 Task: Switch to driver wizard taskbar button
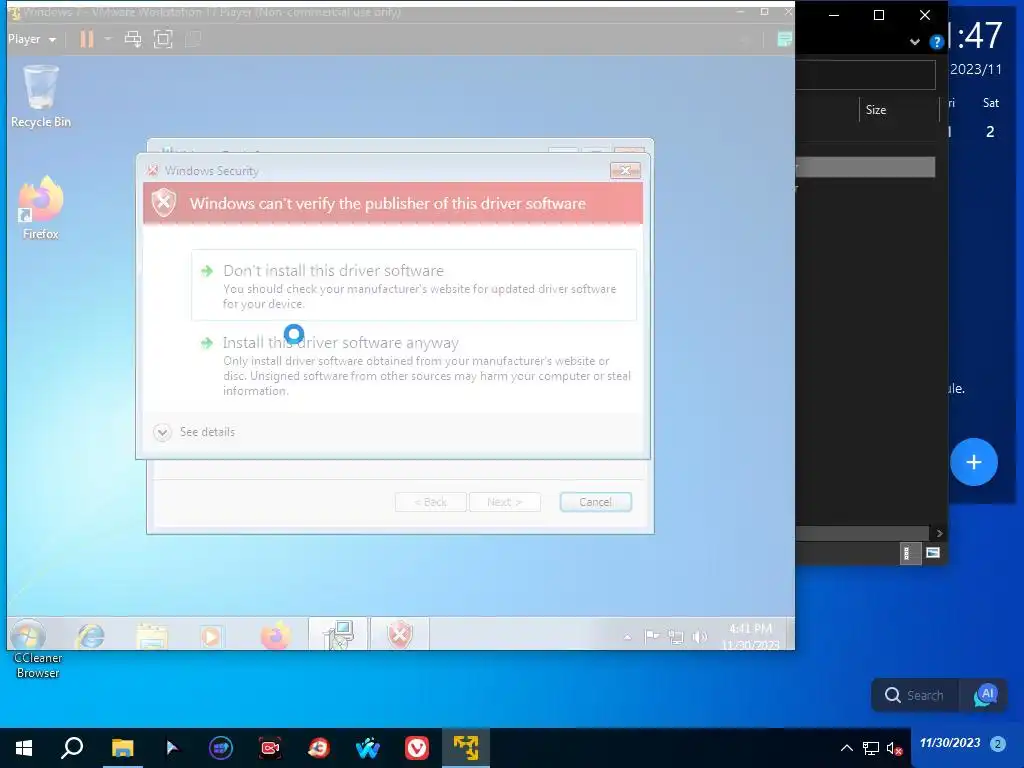click(338, 633)
